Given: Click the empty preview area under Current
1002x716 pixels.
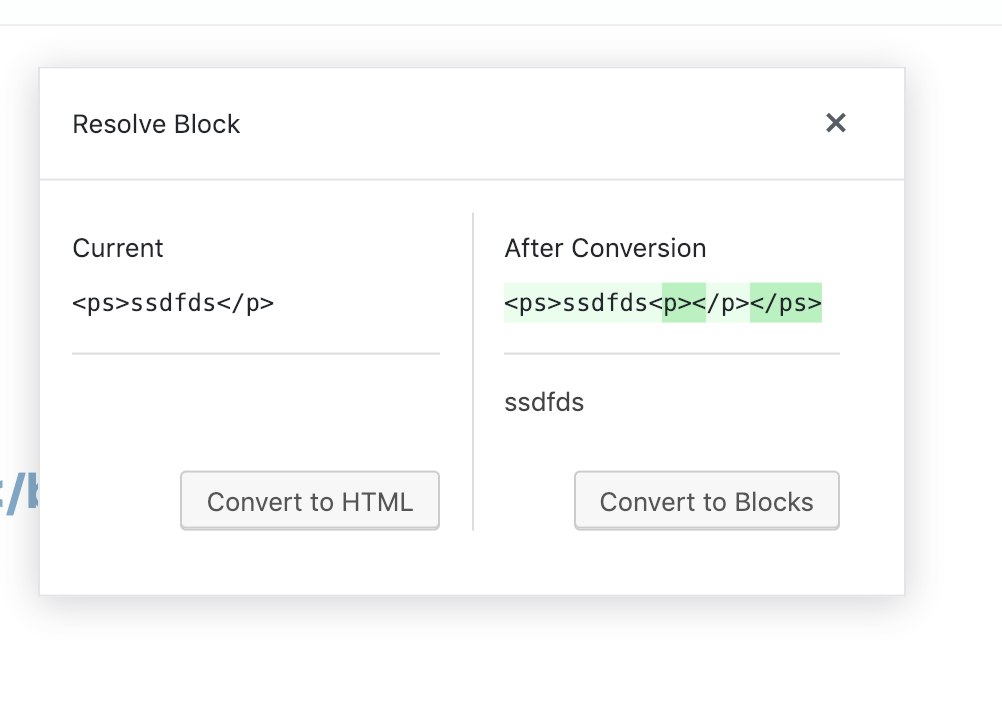Looking at the screenshot, I should point(256,410).
